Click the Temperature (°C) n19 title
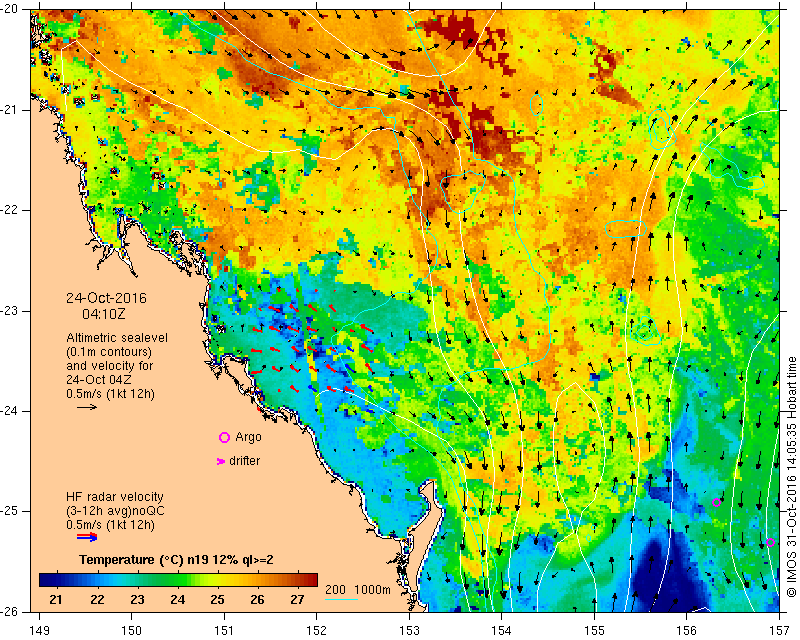 pyautogui.click(x=176, y=559)
